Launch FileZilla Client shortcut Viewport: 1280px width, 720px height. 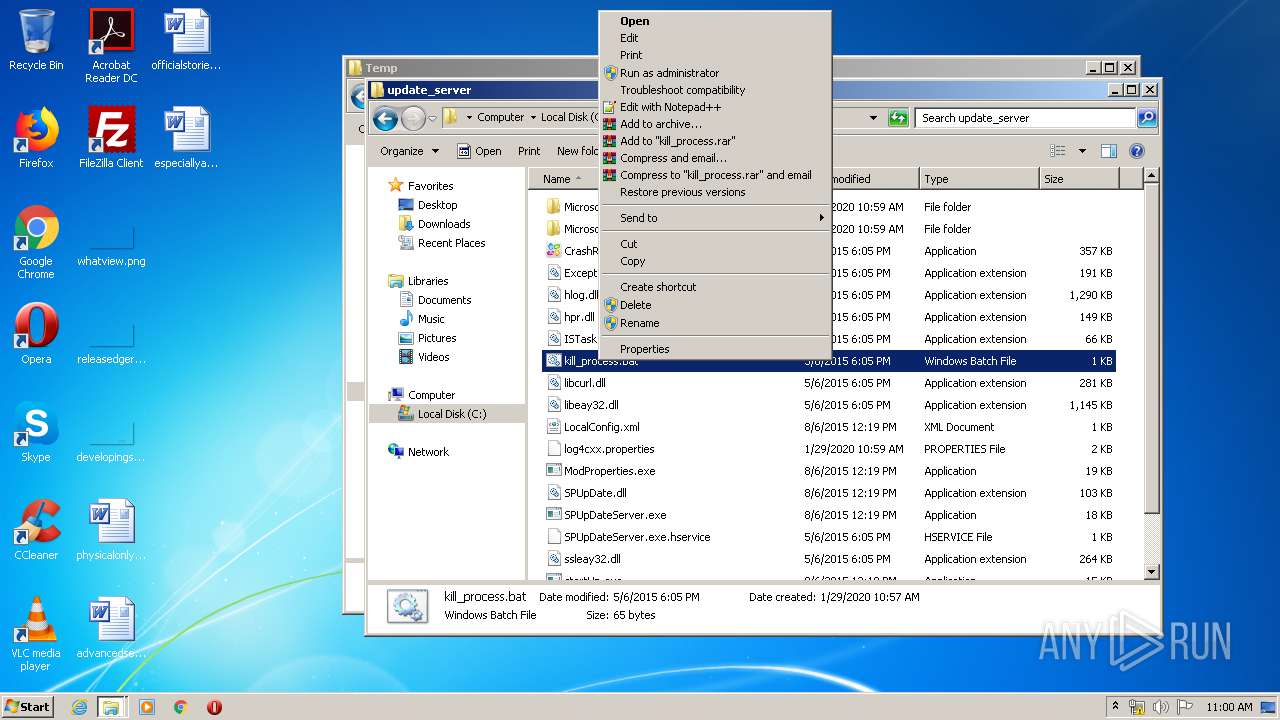pyautogui.click(x=111, y=137)
